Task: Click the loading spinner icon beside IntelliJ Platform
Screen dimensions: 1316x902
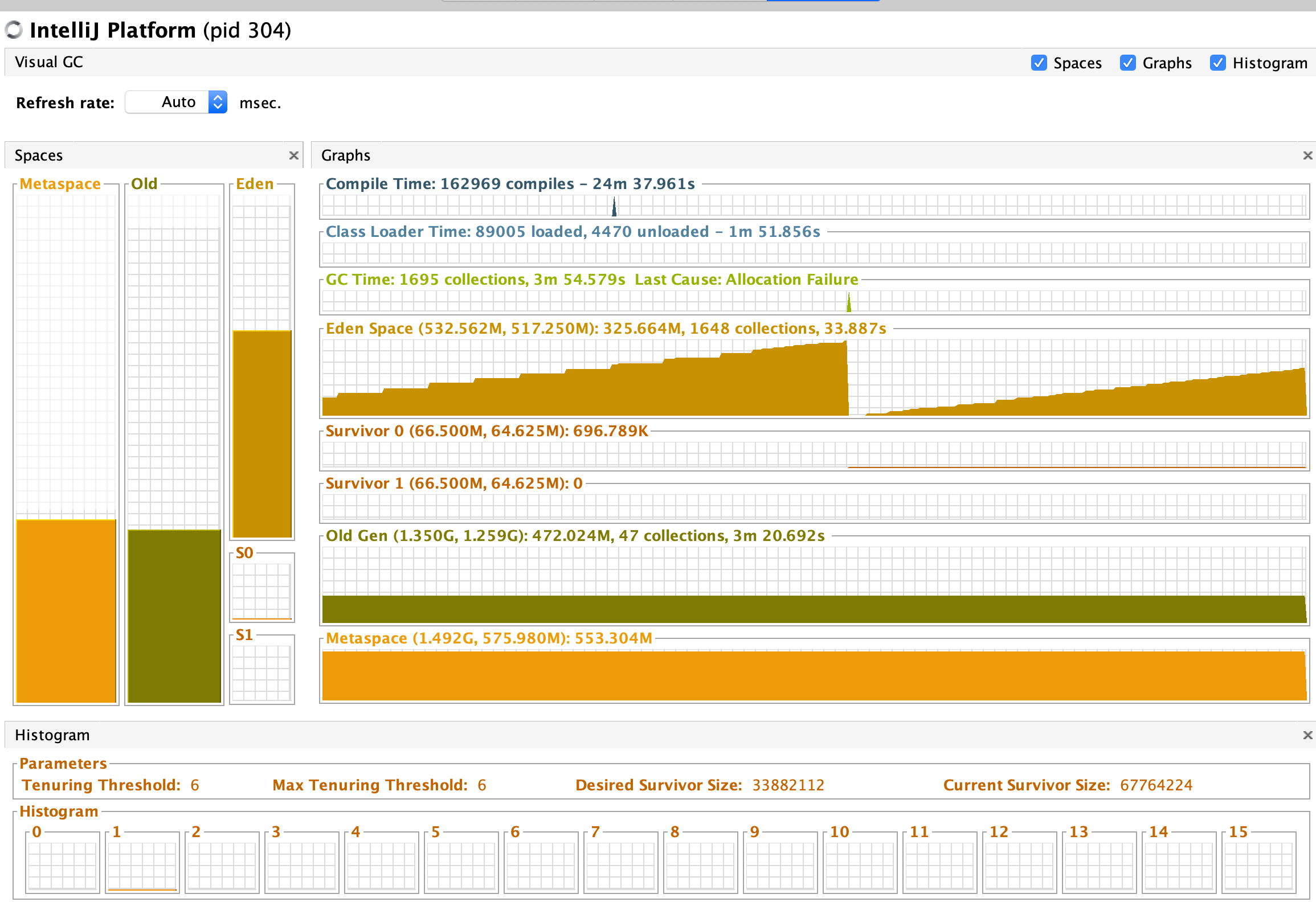Action: click(14, 30)
